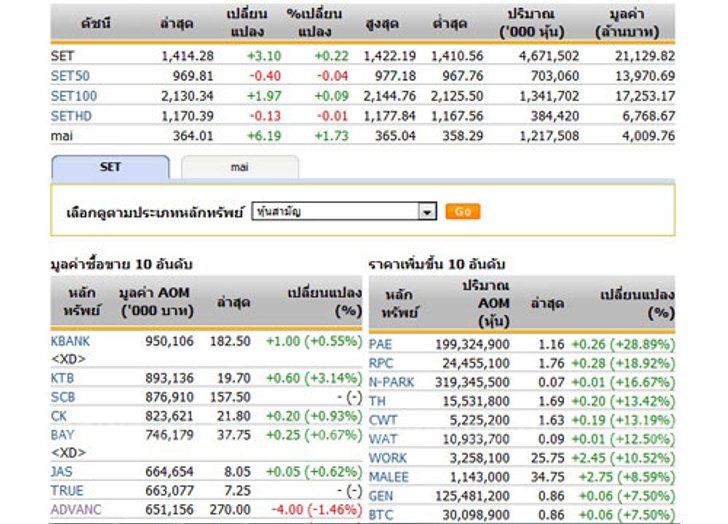Switch to the mai tab
This screenshot has width=728, height=524.
click(240, 168)
